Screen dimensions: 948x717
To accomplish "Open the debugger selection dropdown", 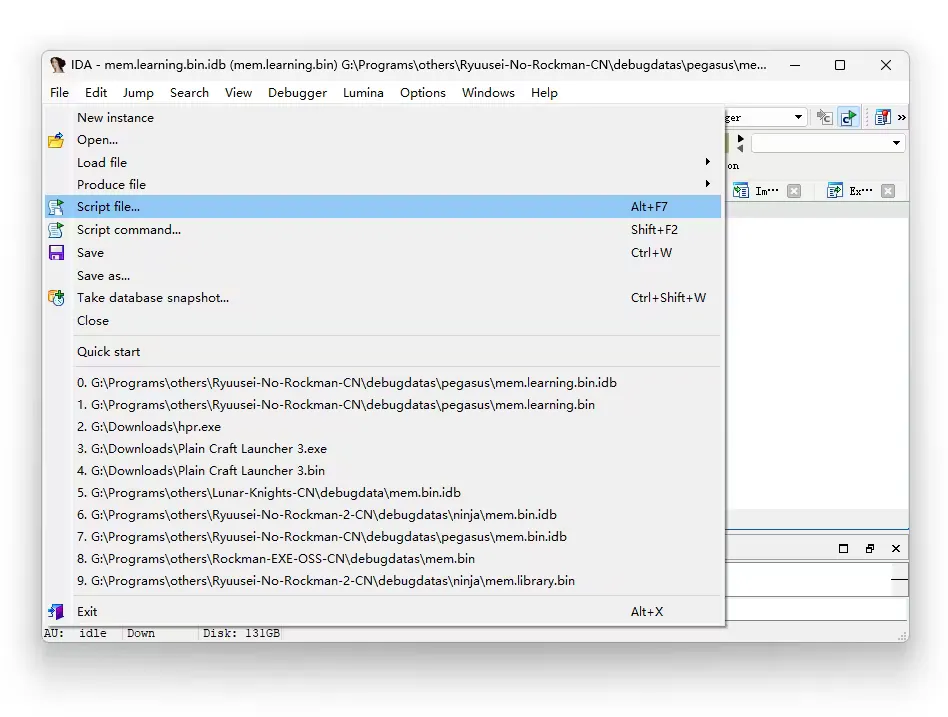I will click(x=797, y=118).
